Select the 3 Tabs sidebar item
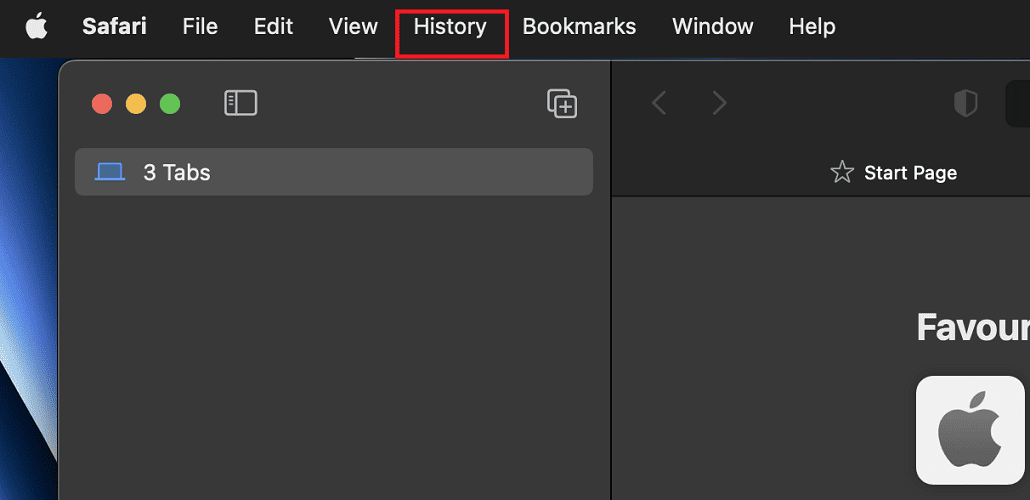 (333, 172)
